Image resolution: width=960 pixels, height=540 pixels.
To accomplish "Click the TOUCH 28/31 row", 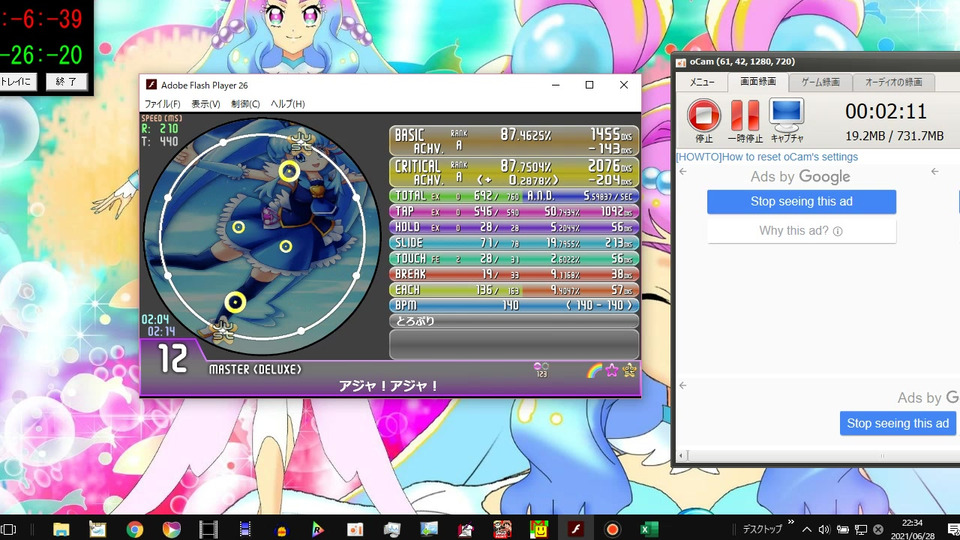I will tap(514, 259).
